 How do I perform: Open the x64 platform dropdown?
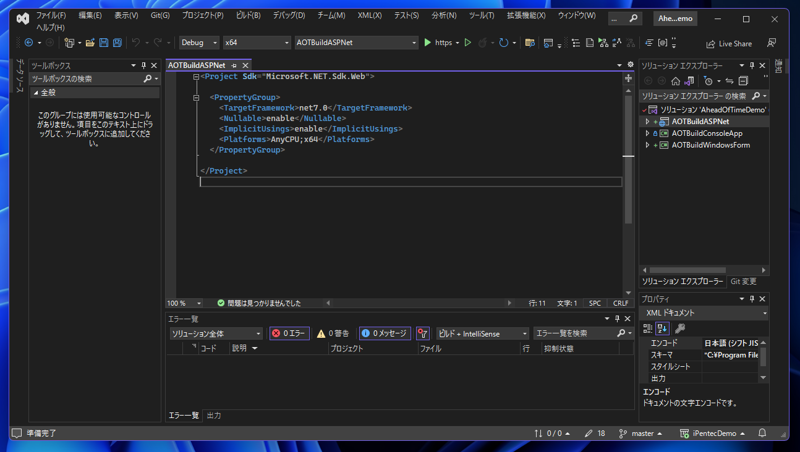[257, 43]
